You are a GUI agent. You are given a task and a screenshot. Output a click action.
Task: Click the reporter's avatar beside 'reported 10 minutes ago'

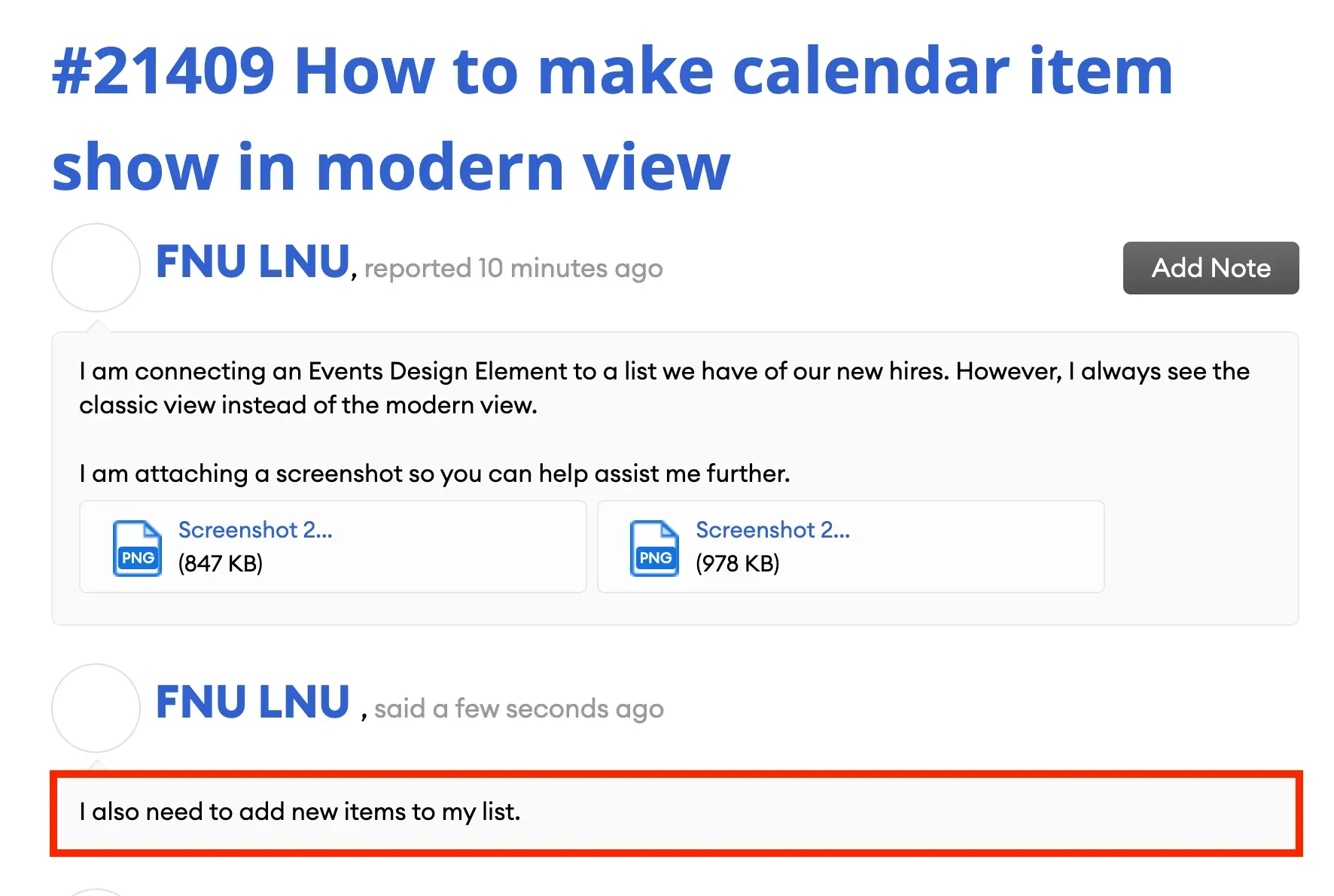tap(96, 267)
